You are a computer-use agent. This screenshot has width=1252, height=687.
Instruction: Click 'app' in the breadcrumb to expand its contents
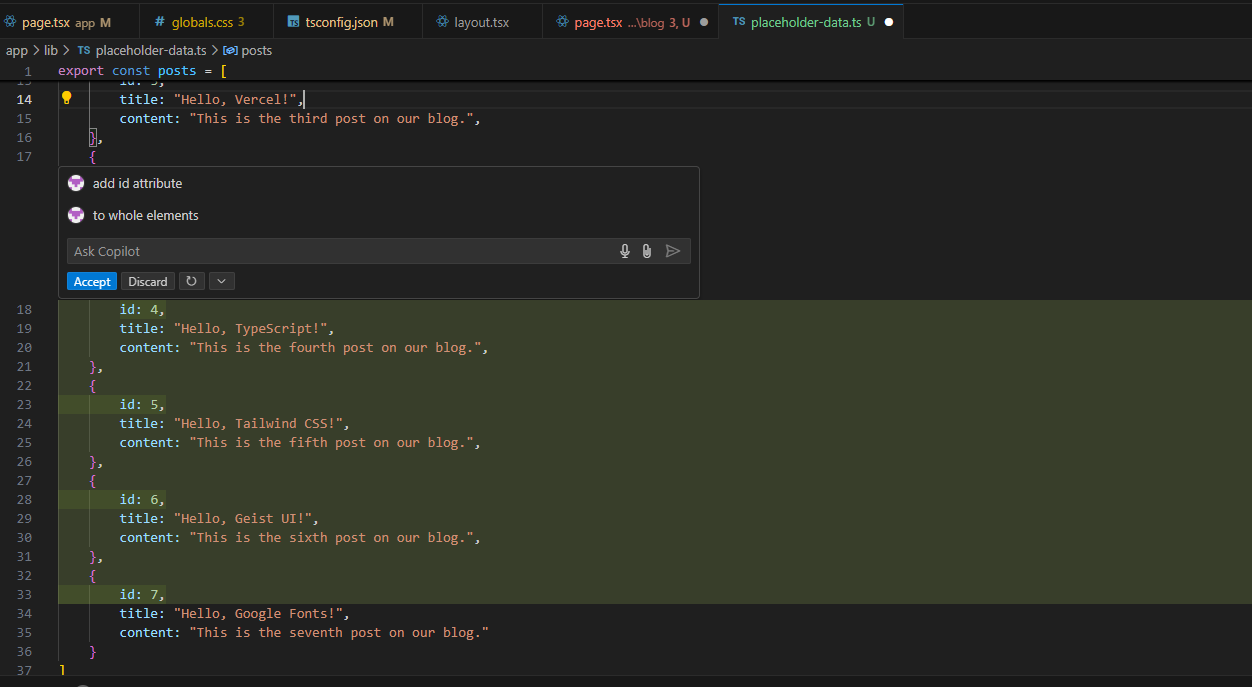tap(16, 50)
